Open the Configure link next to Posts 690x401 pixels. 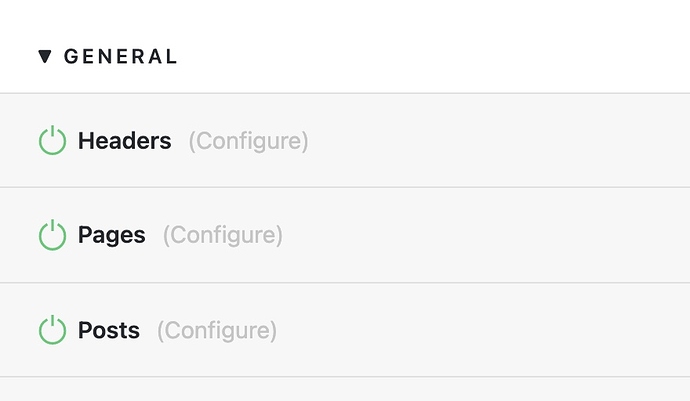(217, 331)
